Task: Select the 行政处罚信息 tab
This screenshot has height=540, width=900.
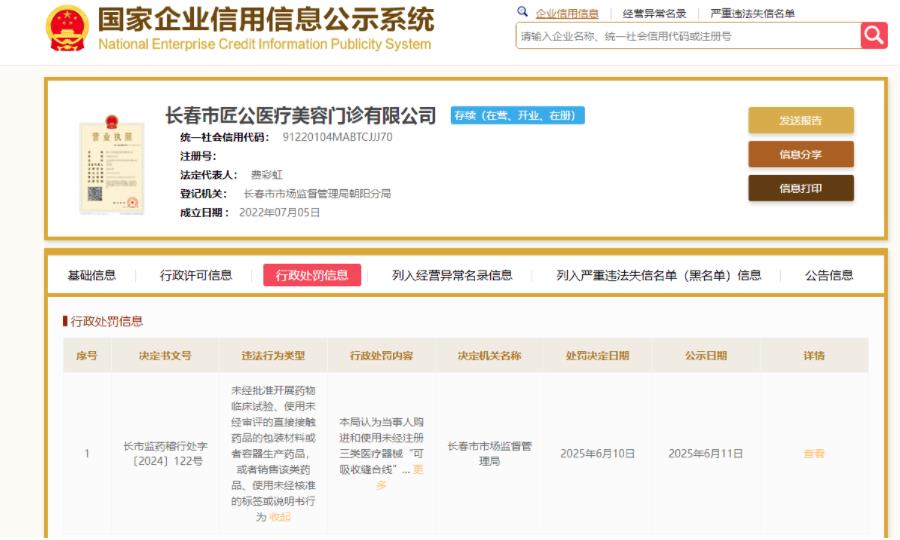Action: [x=312, y=275]
